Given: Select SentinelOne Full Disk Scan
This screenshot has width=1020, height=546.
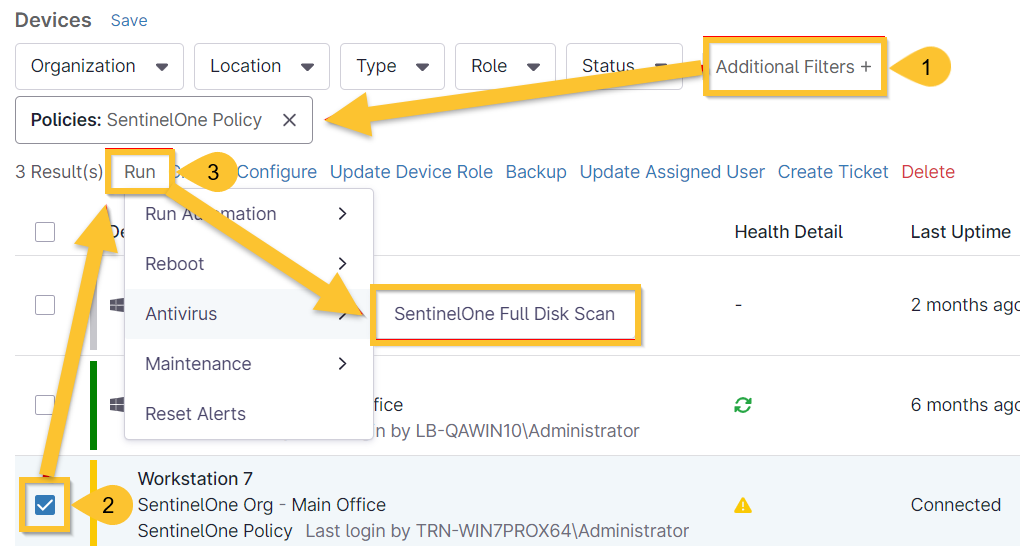Looking at the screenshot, I should (504, 314).
